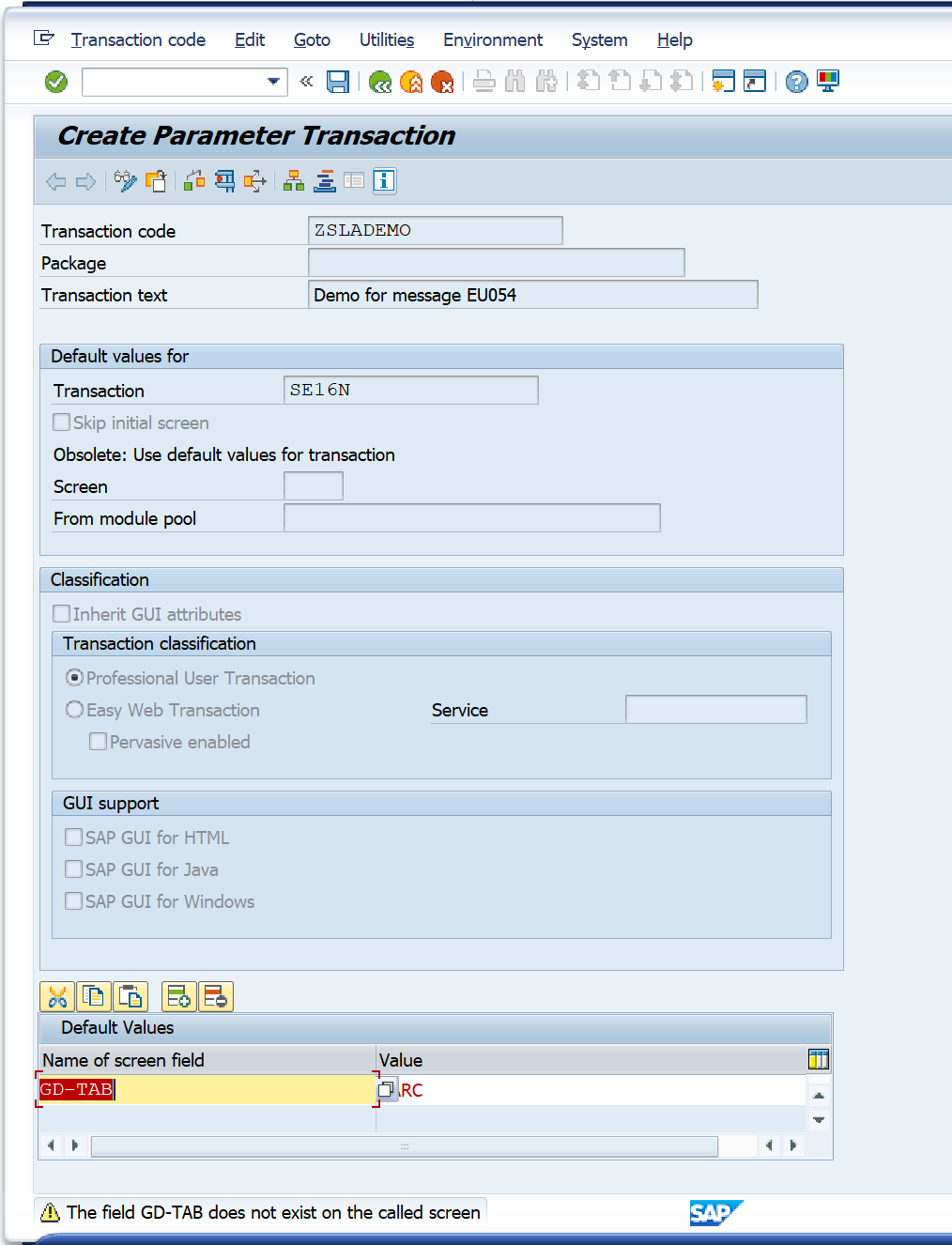This screenshot has height=1245, width=952.
Task: Click the Delete Row button
Action: point(216,996)
